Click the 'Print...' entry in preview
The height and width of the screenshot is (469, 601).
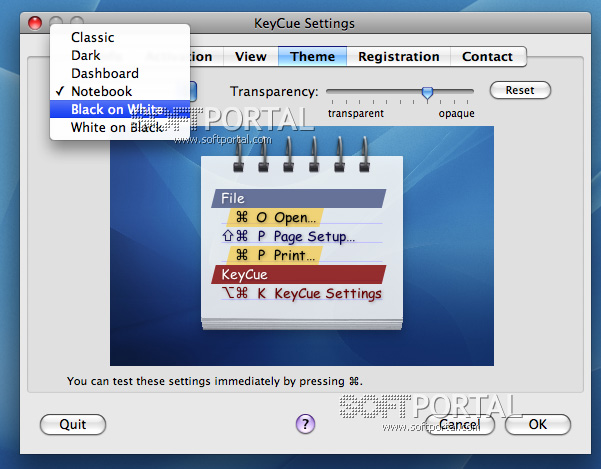click(x=275, y=255)
